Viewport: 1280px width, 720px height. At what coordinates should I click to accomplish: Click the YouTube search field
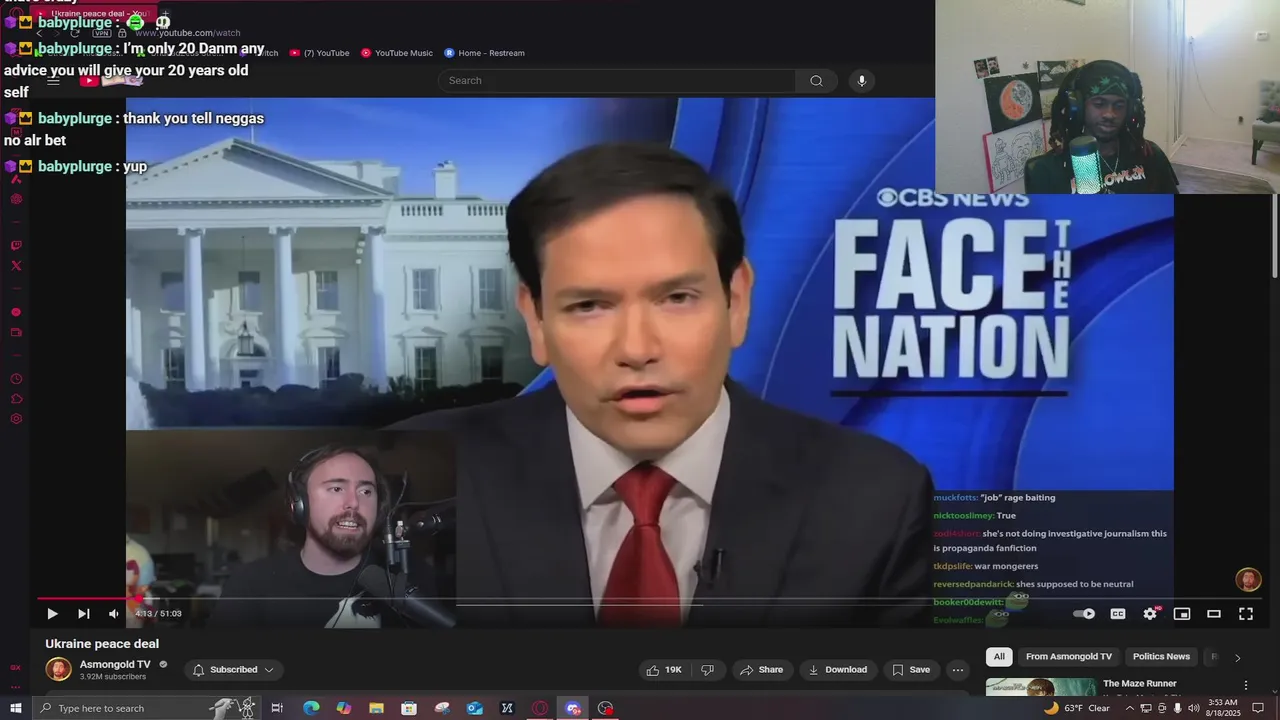pyautogui.click(x=617, y=81)
